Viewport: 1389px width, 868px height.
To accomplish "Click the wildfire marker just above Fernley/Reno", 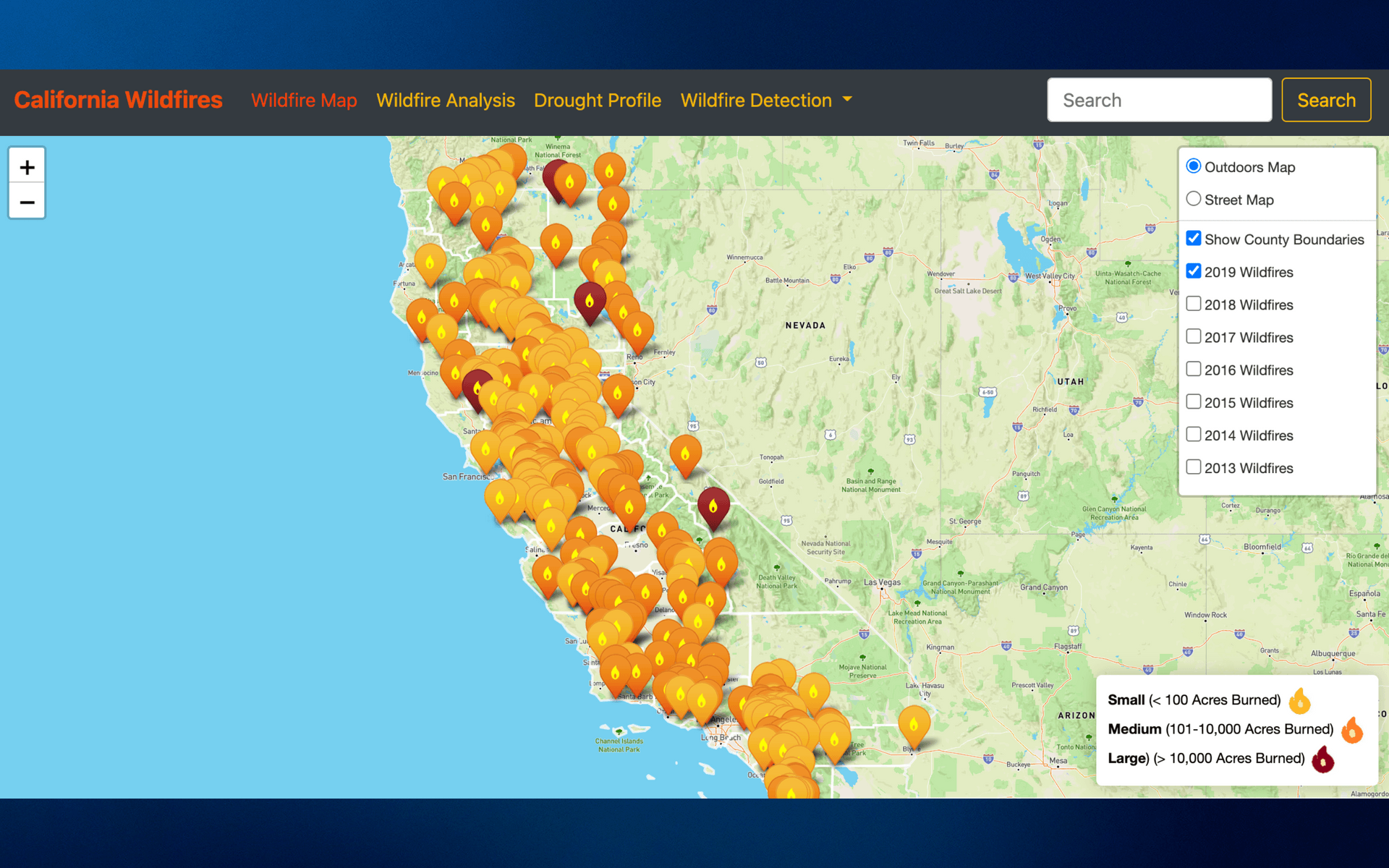I will (637, 333).
